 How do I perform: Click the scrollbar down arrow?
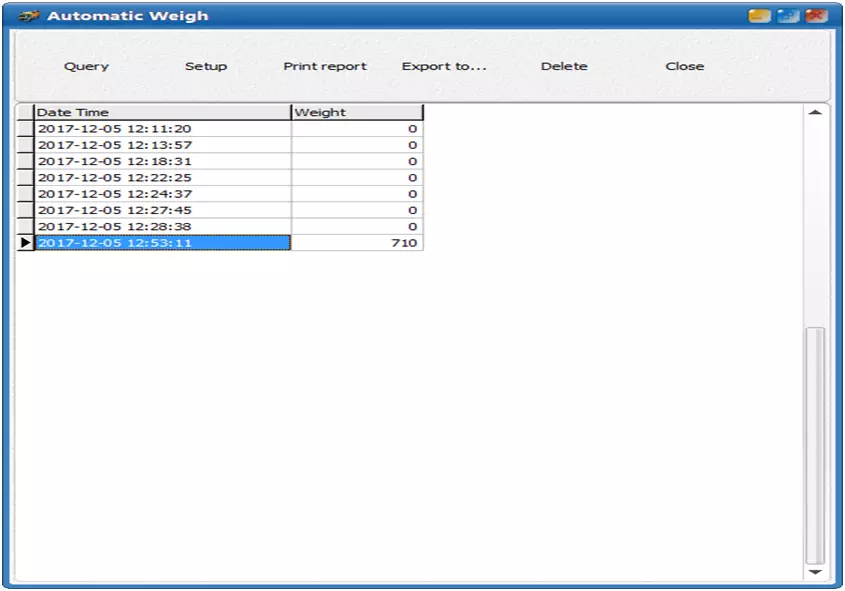pyautogui.click(x=815, y=572)
